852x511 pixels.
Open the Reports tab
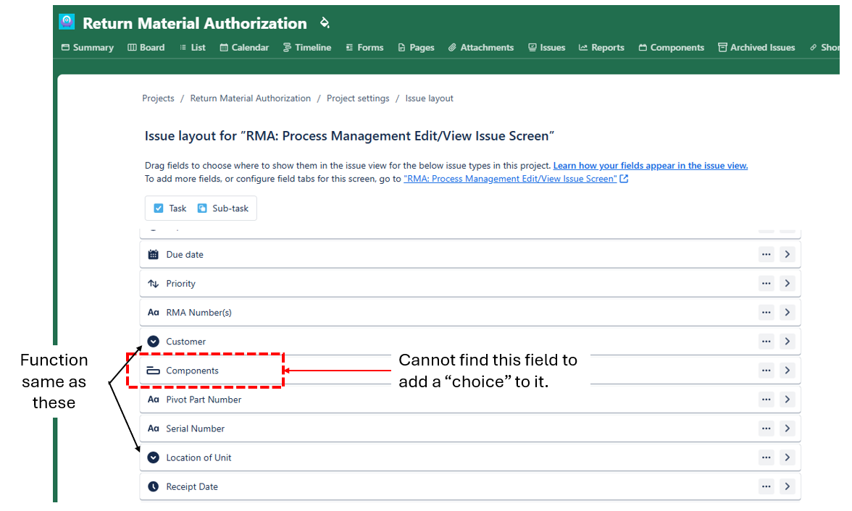602,48
